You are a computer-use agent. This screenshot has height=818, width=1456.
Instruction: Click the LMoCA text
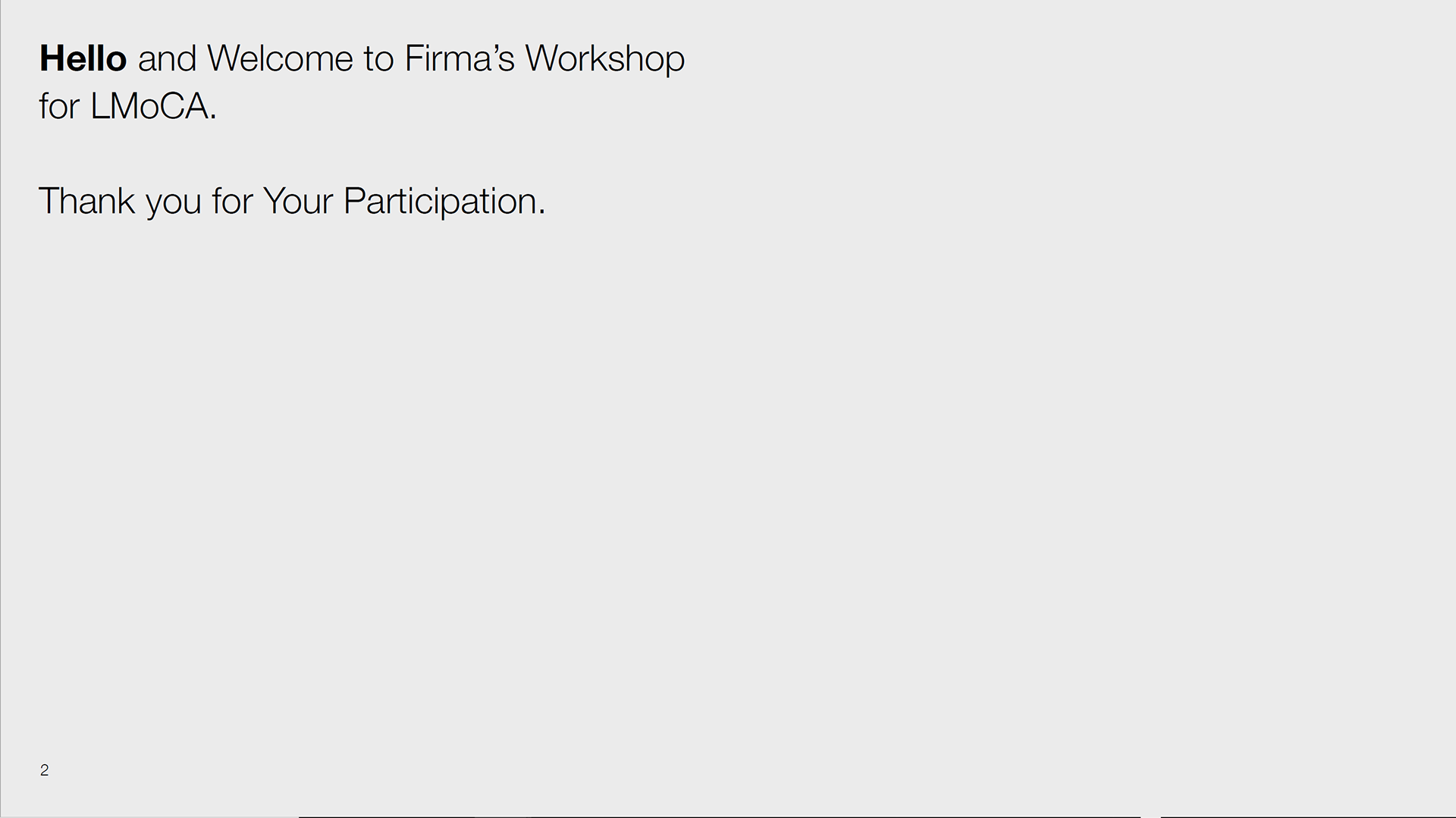[150, 106]
